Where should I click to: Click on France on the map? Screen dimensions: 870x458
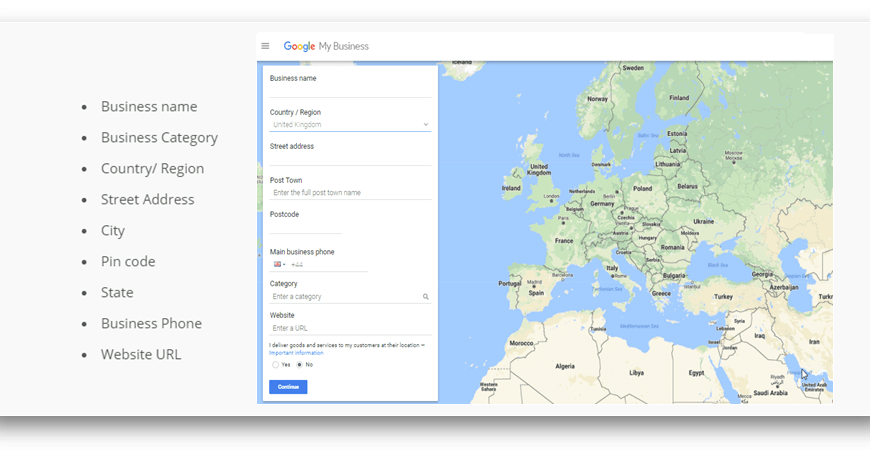point(564,241)
